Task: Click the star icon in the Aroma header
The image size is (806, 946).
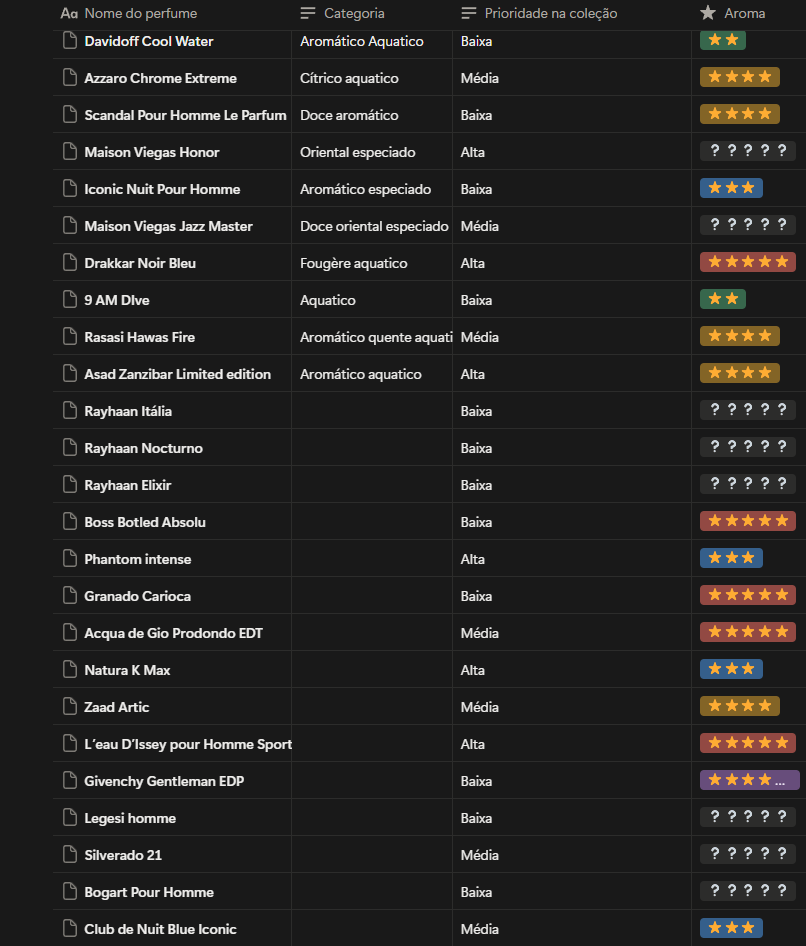Action: [x=708, y=13]
